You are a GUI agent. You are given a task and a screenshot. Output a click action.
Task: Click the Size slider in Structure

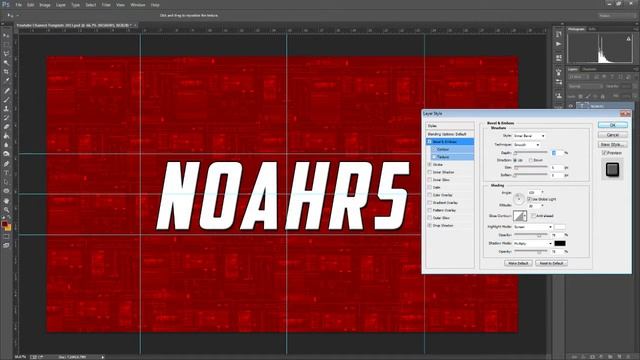tap(531, 167)
